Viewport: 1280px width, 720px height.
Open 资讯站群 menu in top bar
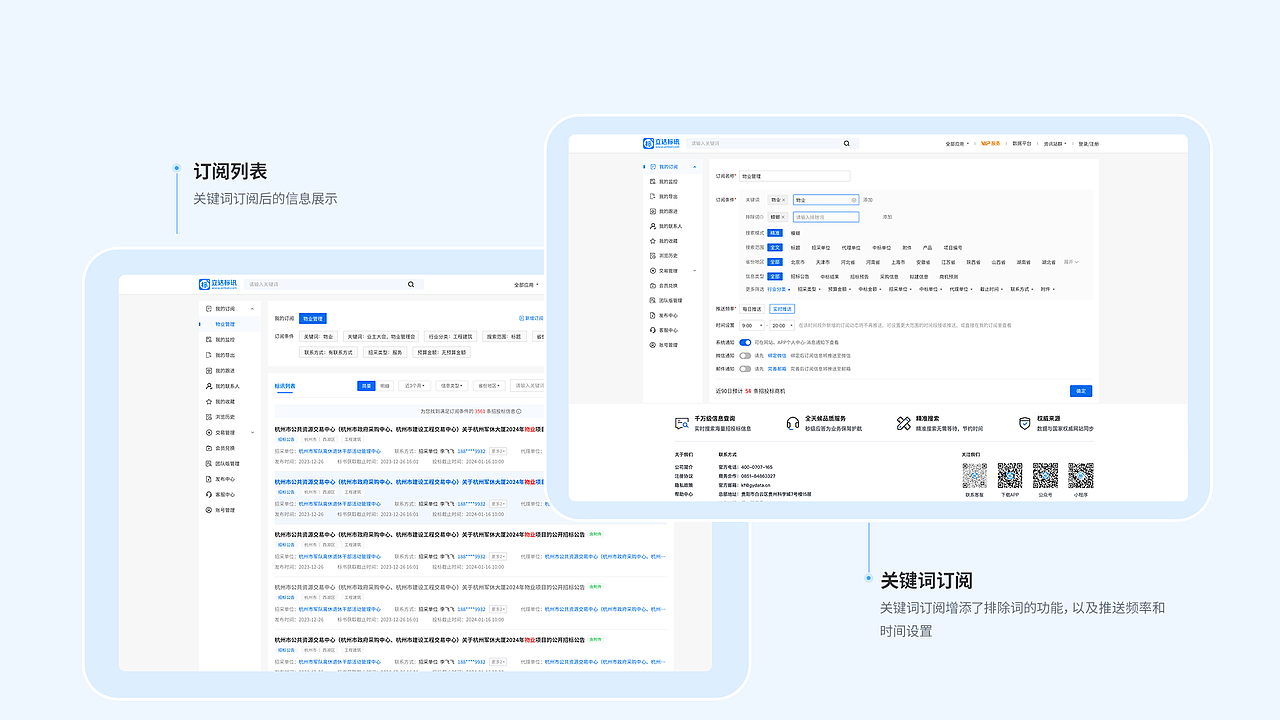tap(1055, 143)
